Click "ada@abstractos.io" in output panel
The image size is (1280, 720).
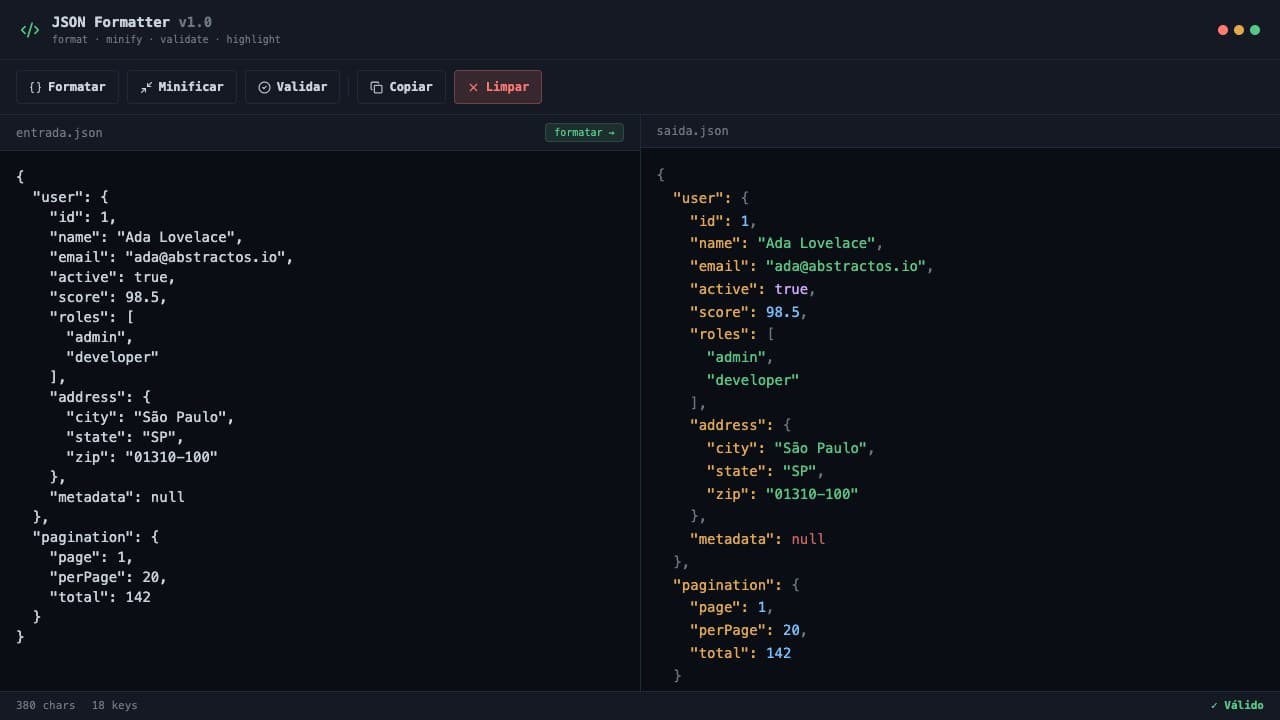(x=846, y=266)
